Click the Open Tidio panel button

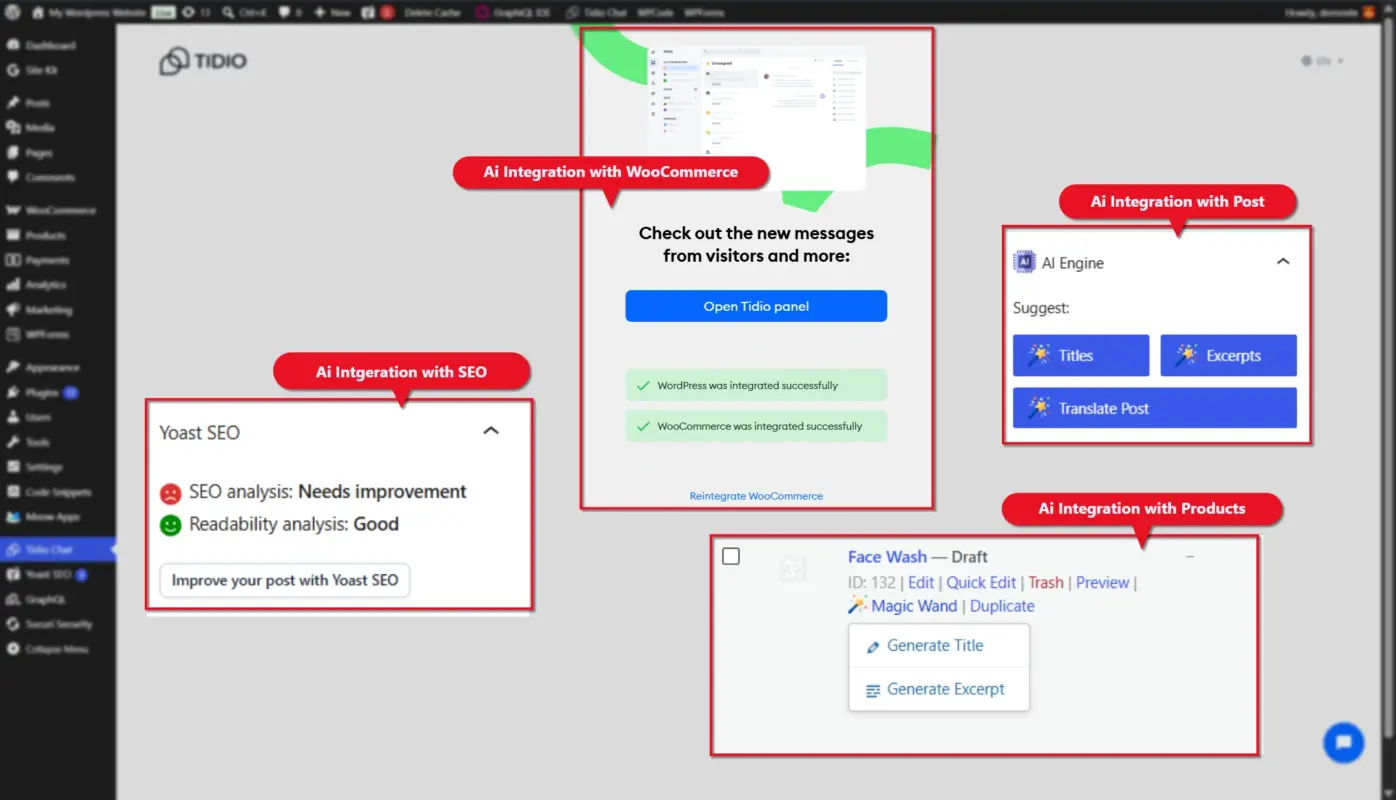click(x=756, y=306)
